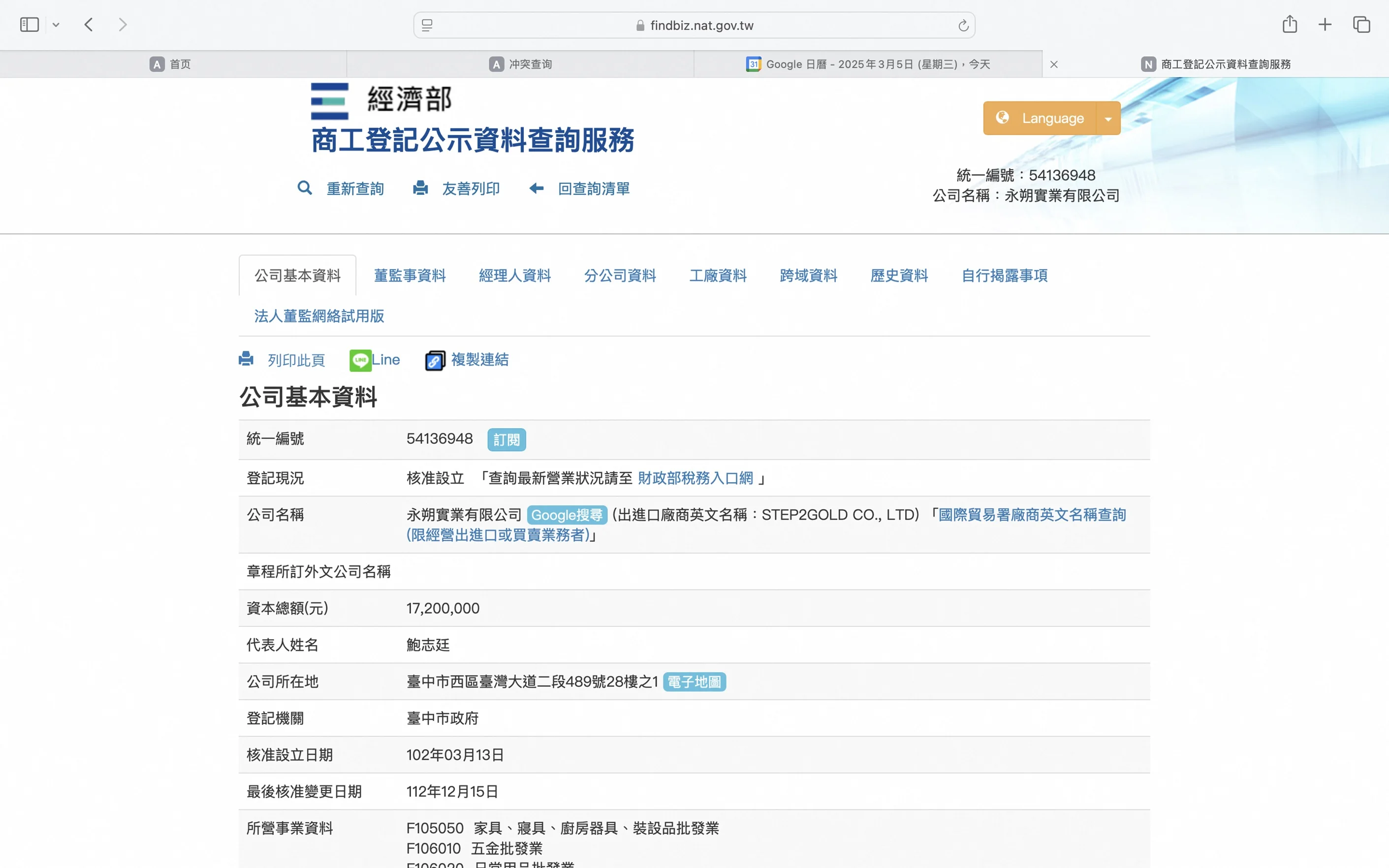This screenshot has width=1389, height=868.
Task: Open the 歷史資料 tab
Action: (899, 276)
